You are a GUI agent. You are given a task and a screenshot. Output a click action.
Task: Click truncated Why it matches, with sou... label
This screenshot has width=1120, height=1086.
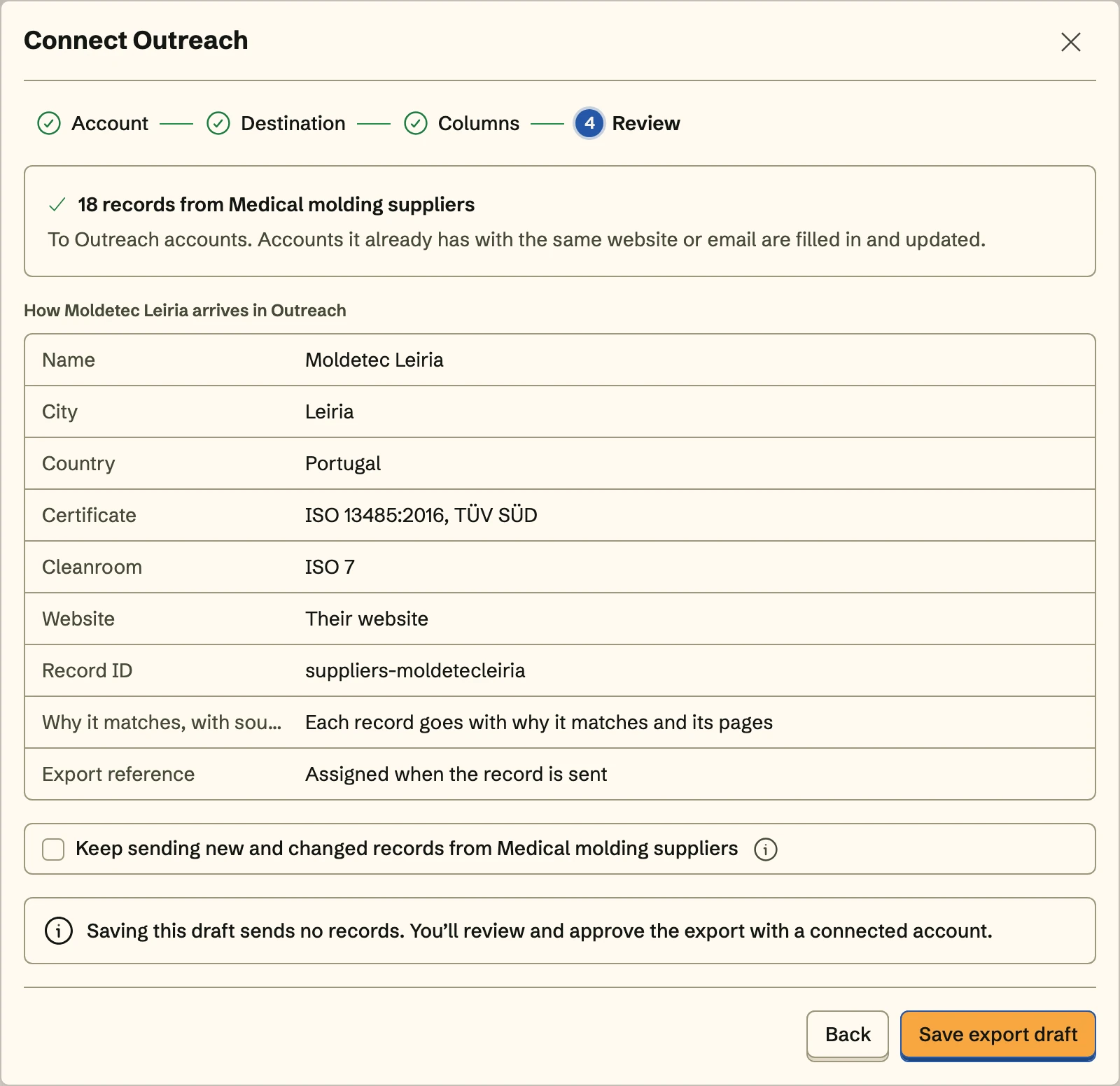[x=162, y=722]
